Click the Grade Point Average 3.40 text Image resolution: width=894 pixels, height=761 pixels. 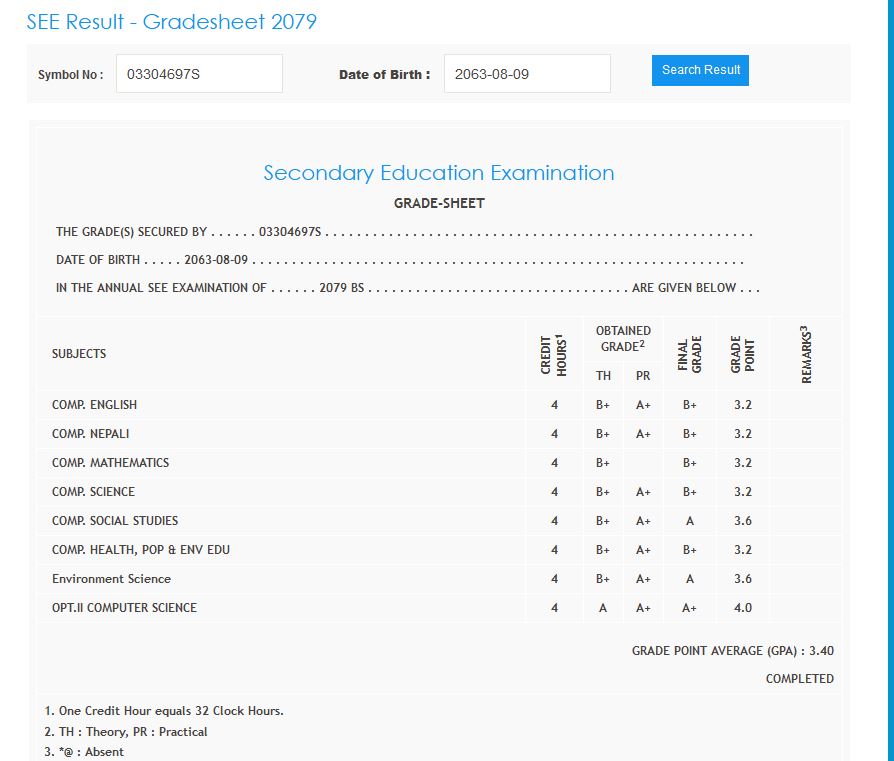click(732, 651)
